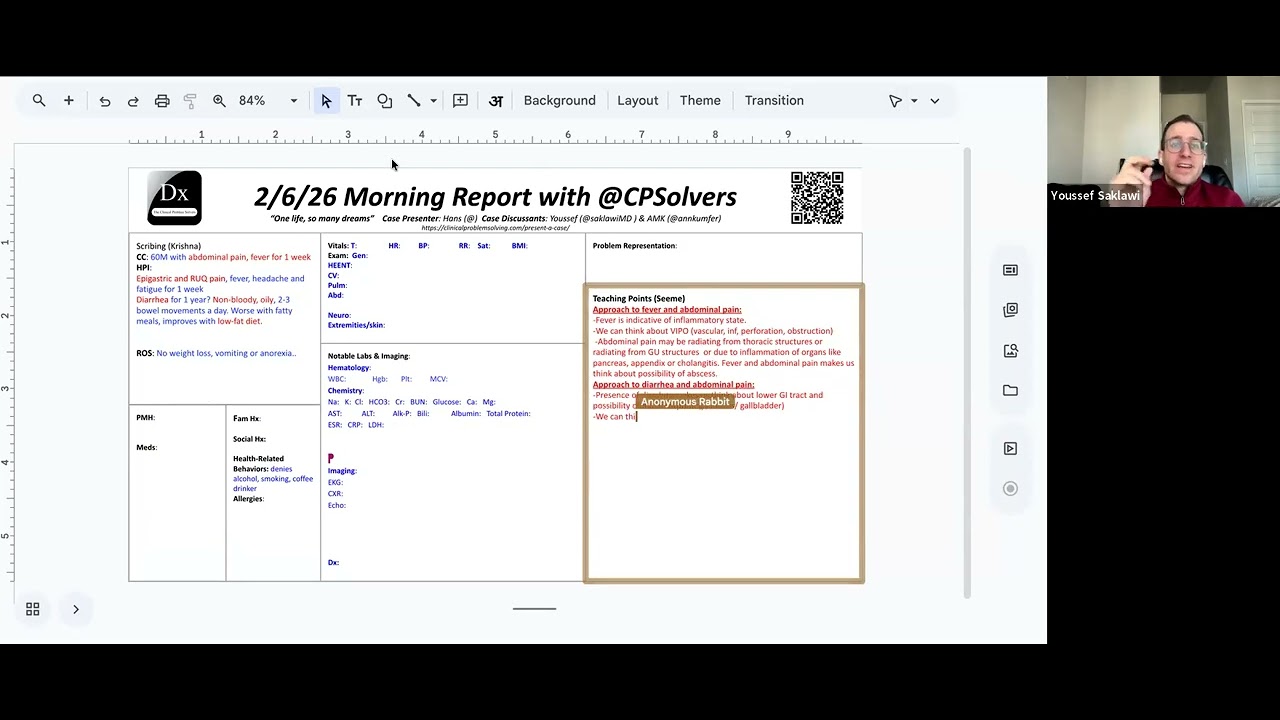Open the image search side panel icon
1280x720 pixels.
point(1010,350)
